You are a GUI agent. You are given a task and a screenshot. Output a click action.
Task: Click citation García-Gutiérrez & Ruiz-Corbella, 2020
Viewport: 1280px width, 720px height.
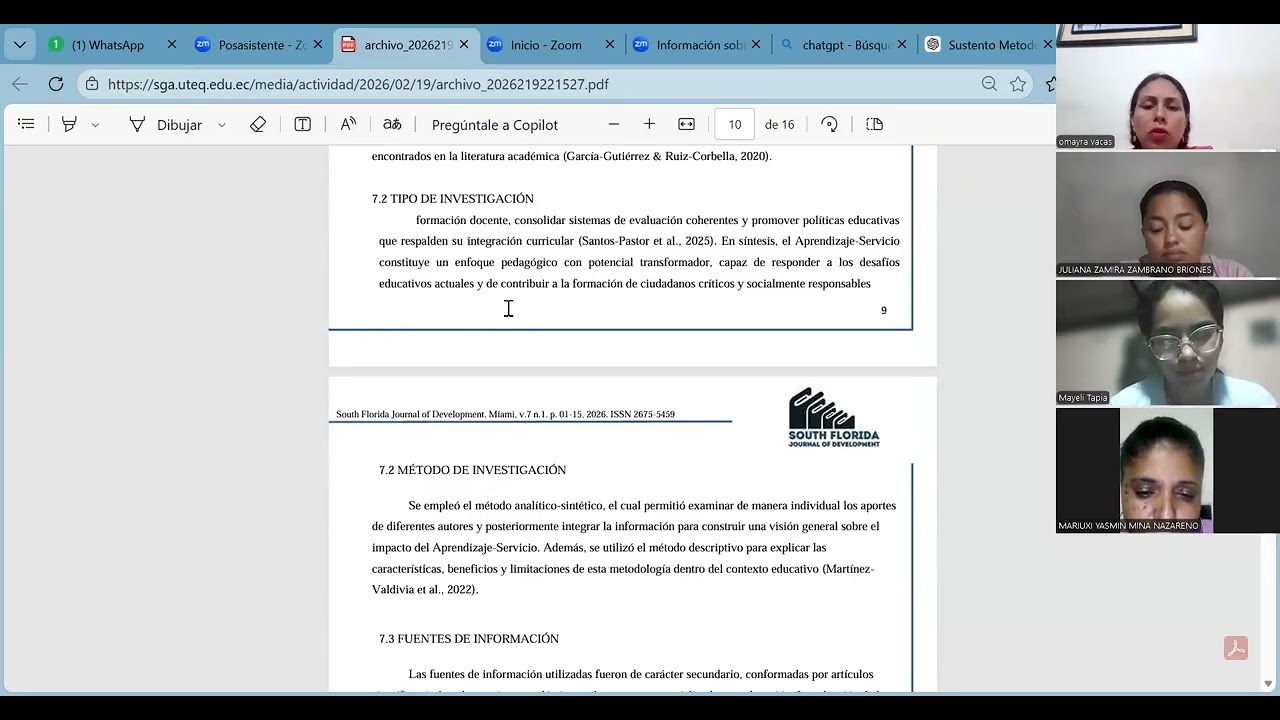[667, 156]
